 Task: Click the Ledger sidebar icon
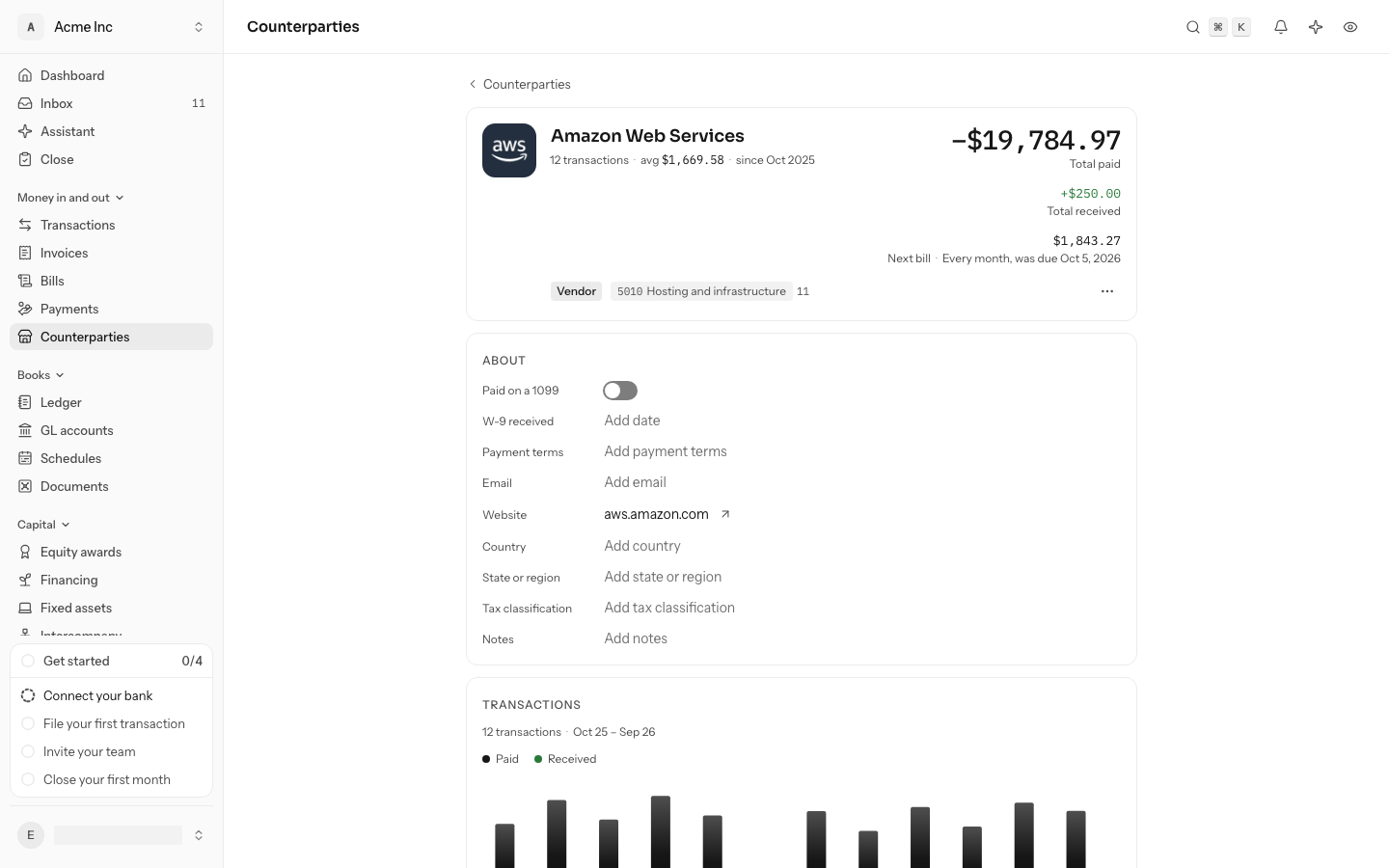pos(25,402)
